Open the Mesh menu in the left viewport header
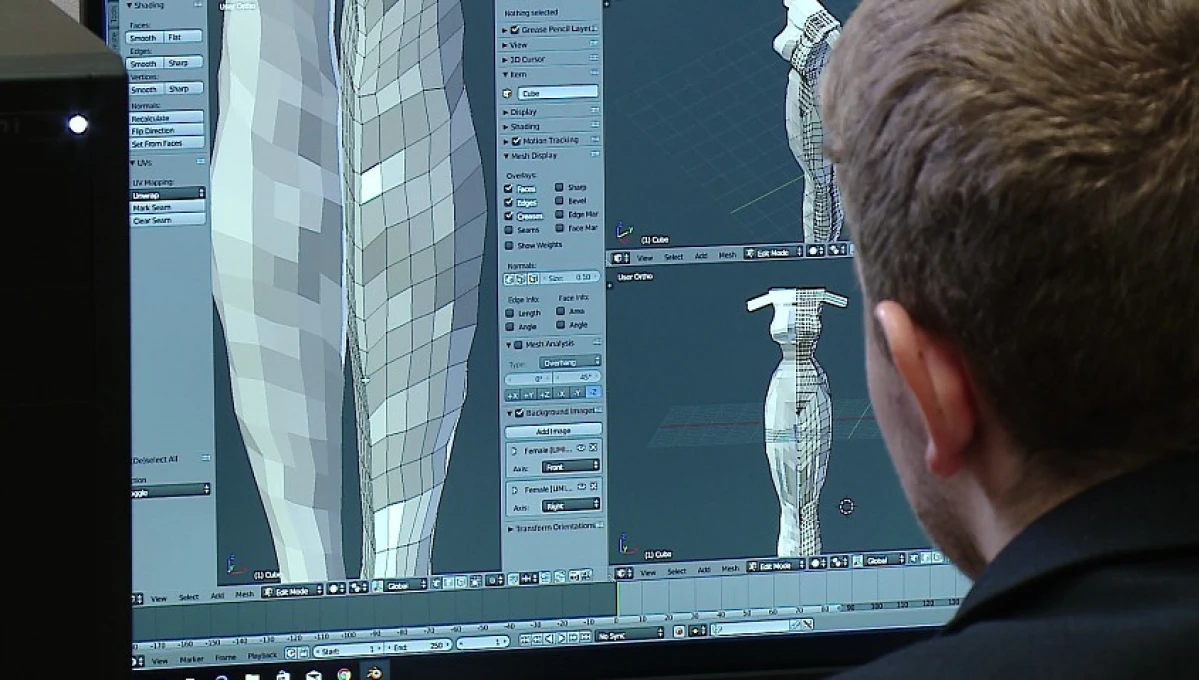 click(x=244, y=594)
